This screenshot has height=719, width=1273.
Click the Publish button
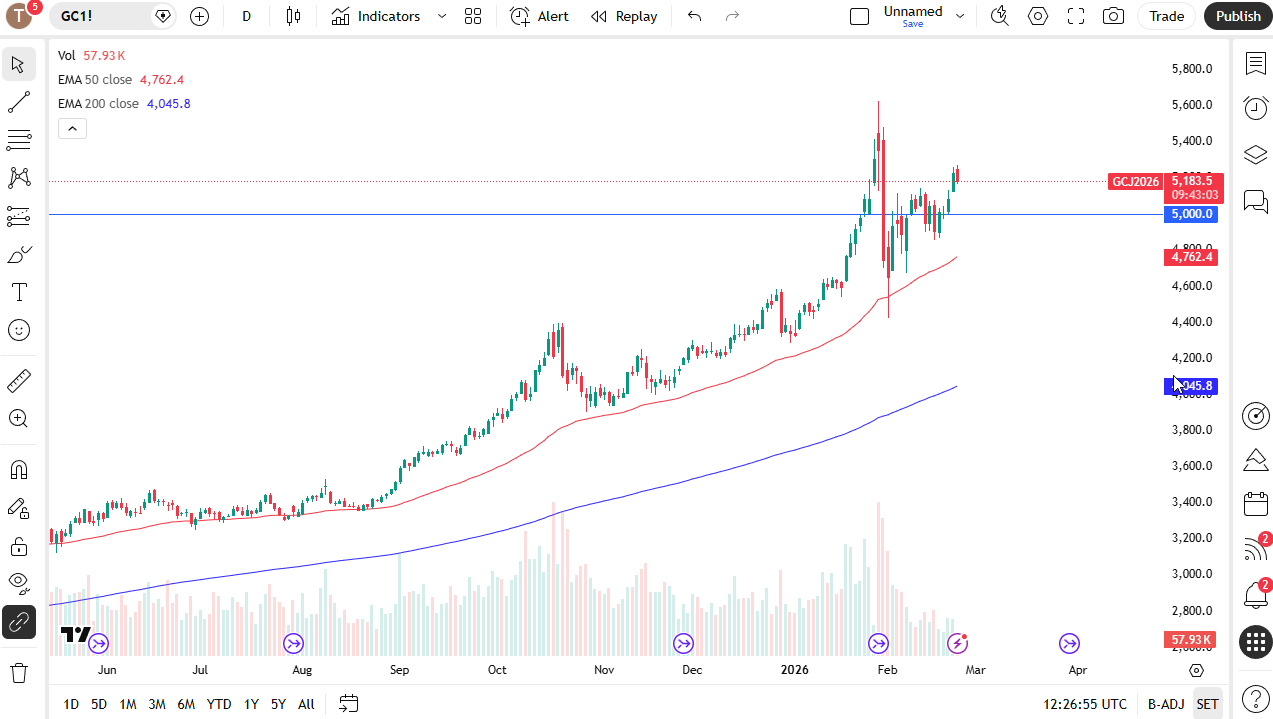point(1238,16)
